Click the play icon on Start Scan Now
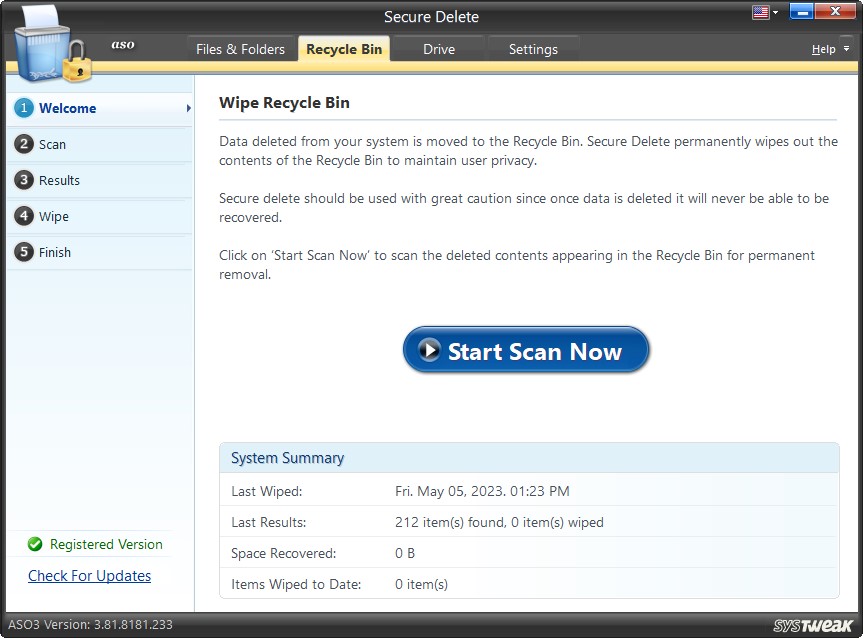This screenshot has height=639, width=864. 430,351
